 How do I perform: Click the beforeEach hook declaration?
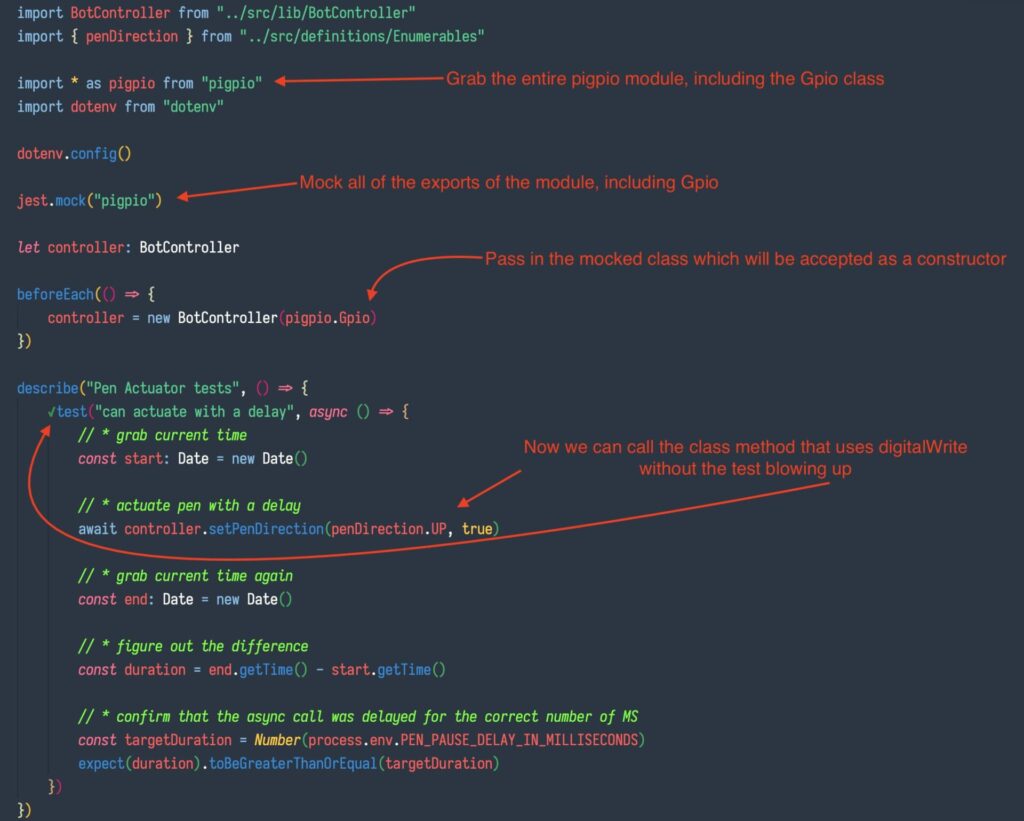(x=58, y=294)
